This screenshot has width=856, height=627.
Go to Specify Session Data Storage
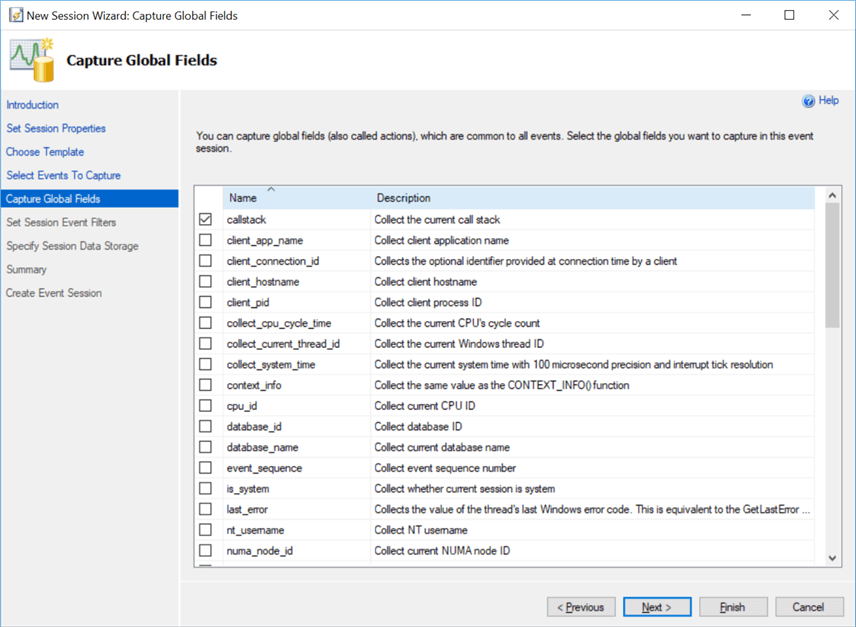72,246
